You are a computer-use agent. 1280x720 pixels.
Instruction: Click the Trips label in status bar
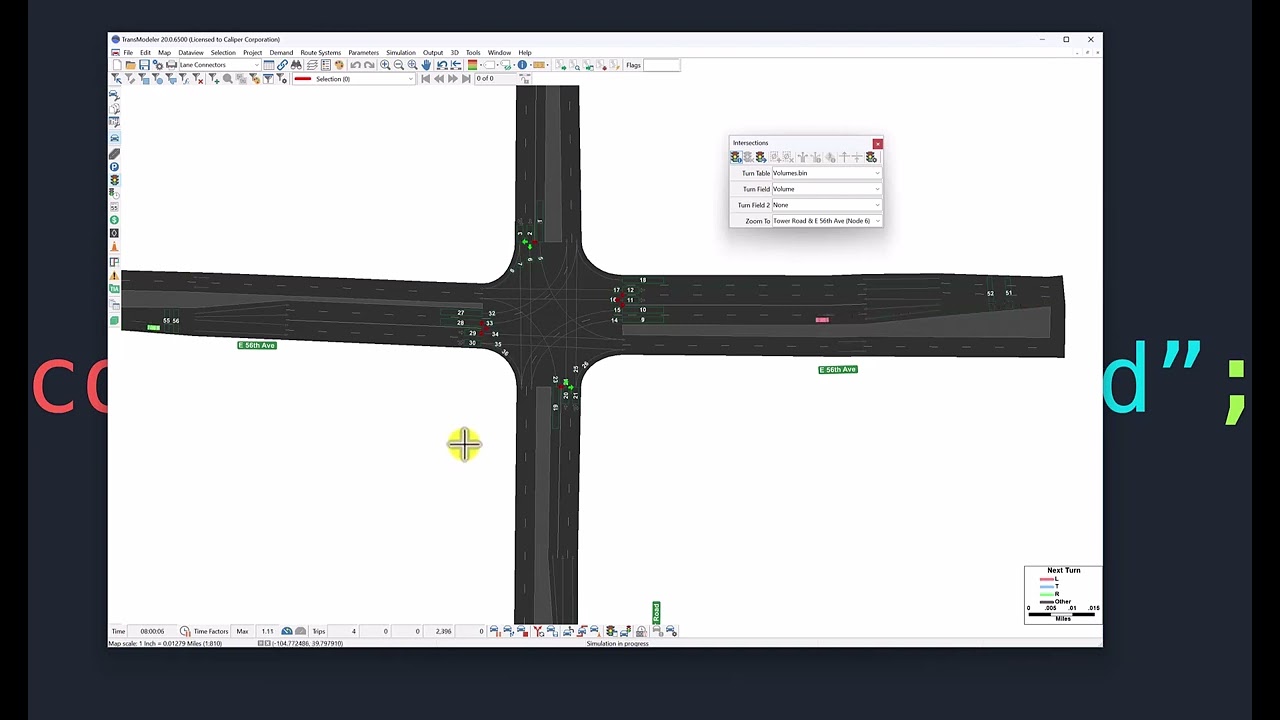319,631
